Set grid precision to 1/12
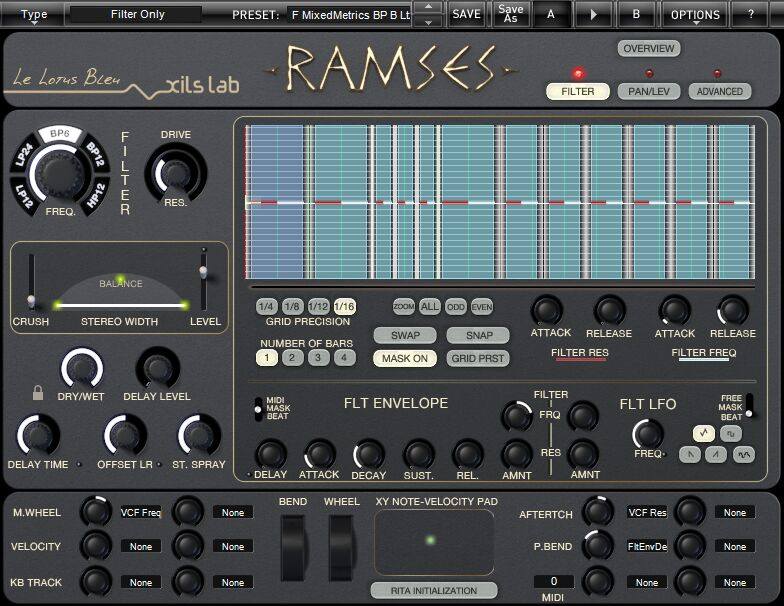The width and height of the screenshot is (784, 606). coord(318,306)
